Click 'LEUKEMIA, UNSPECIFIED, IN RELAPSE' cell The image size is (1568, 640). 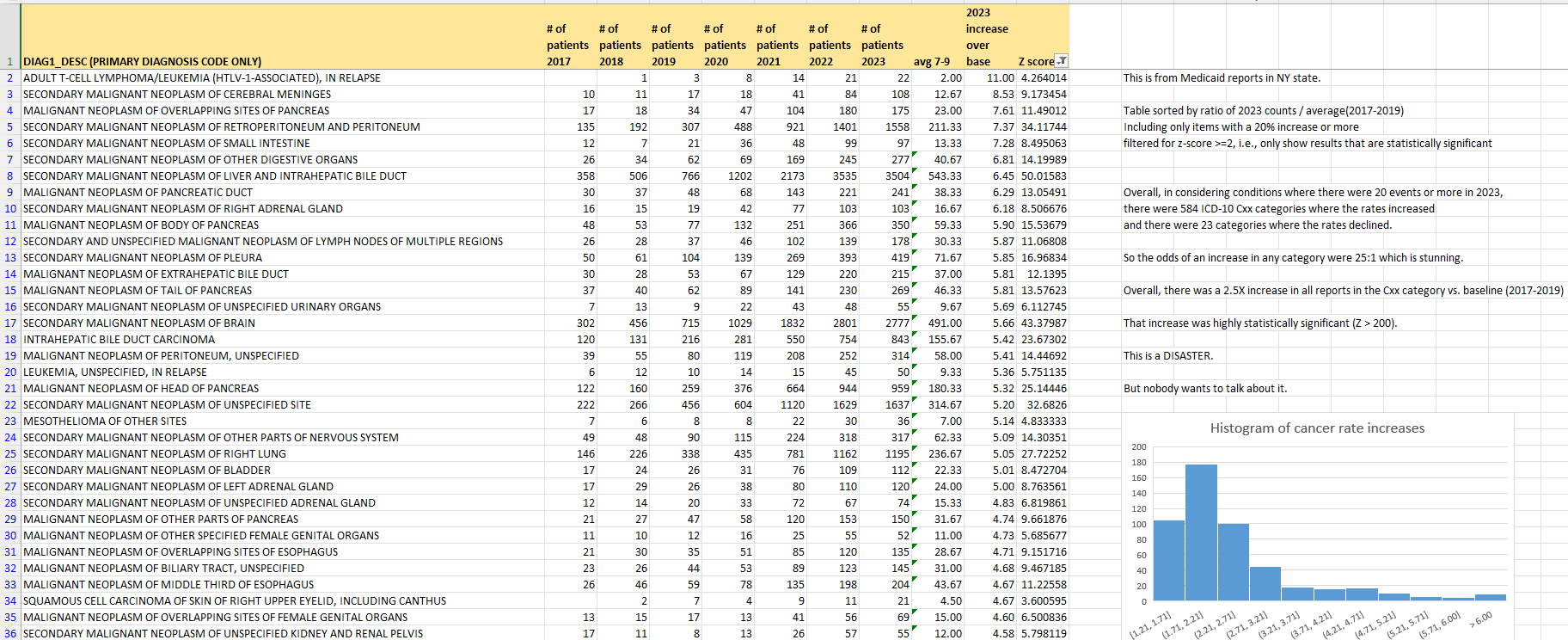(282, 372)
